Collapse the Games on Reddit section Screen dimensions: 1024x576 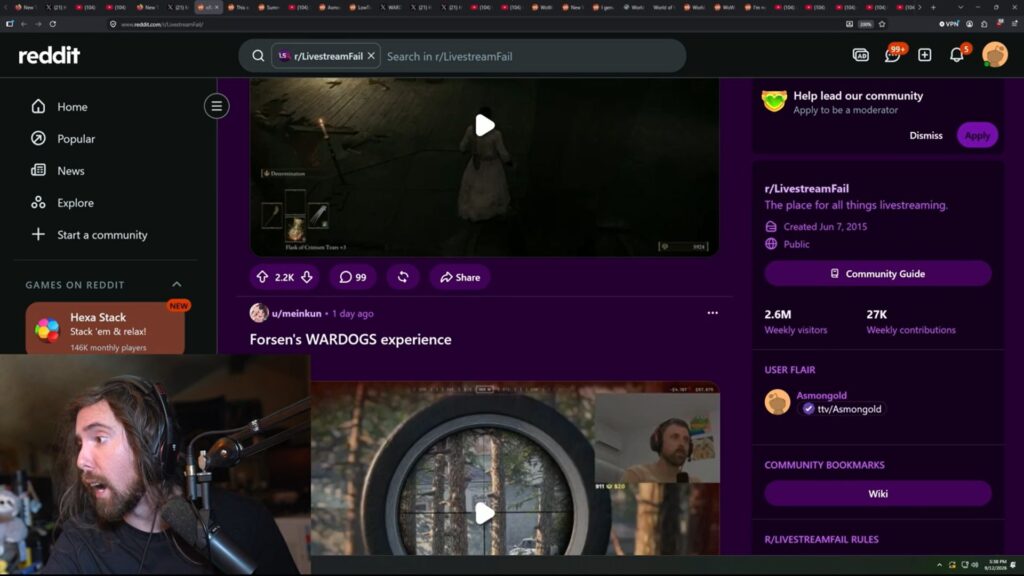click(176, 285)
